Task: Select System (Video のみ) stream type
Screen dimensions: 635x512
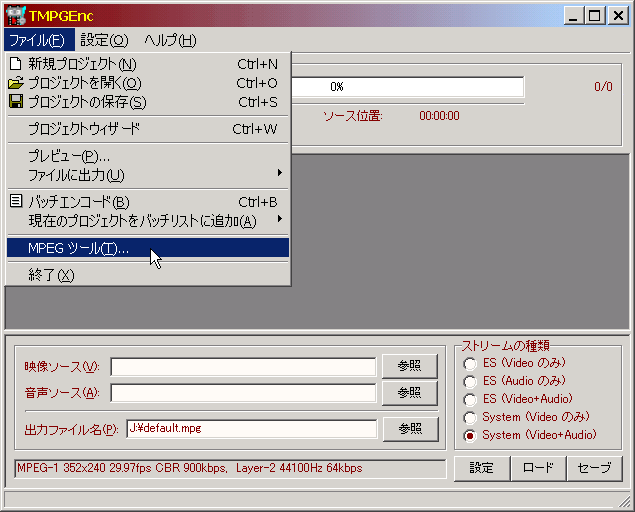Action: pyautogui.click(x=526, y=417)
